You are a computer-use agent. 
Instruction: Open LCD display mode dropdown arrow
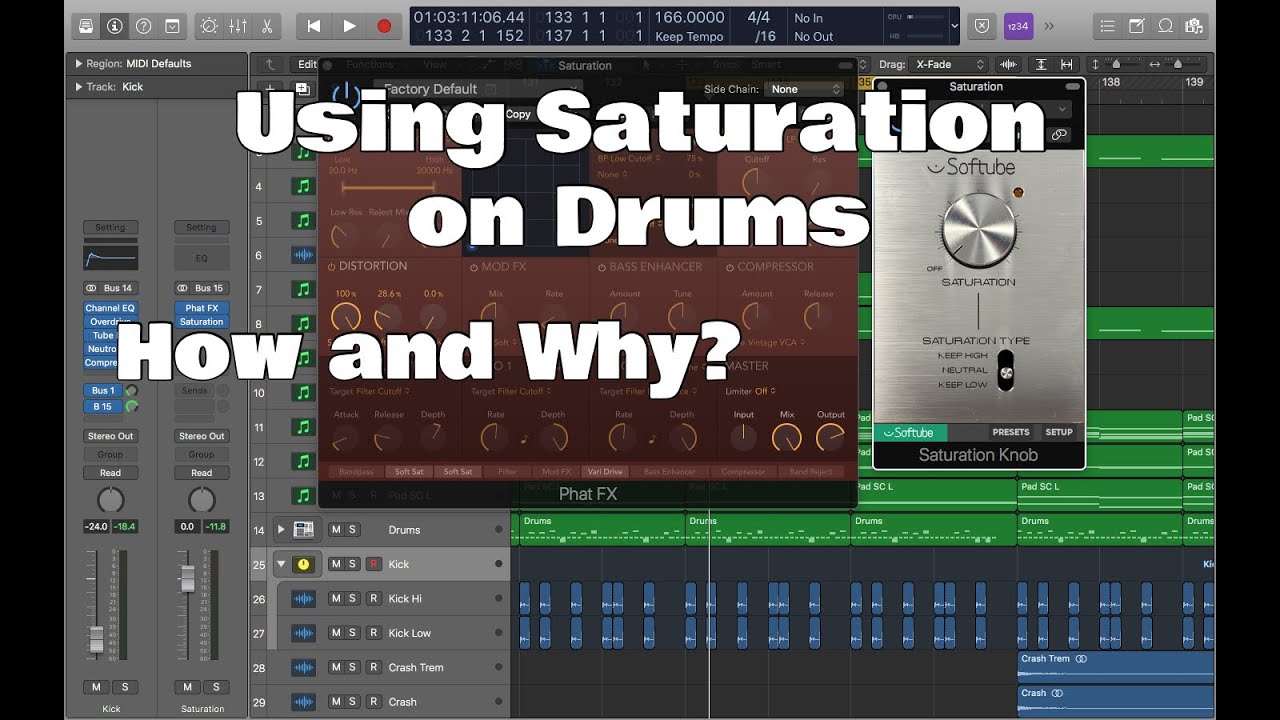954,26
